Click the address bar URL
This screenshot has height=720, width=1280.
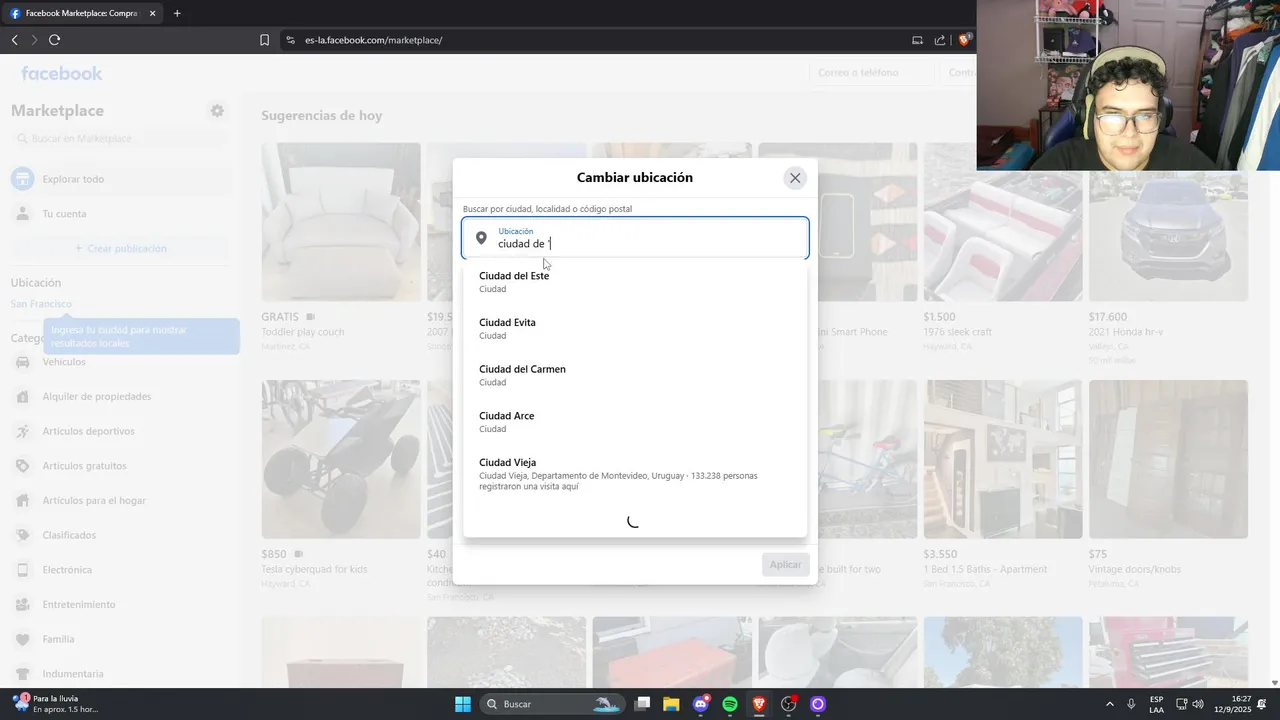coord(373,40)
